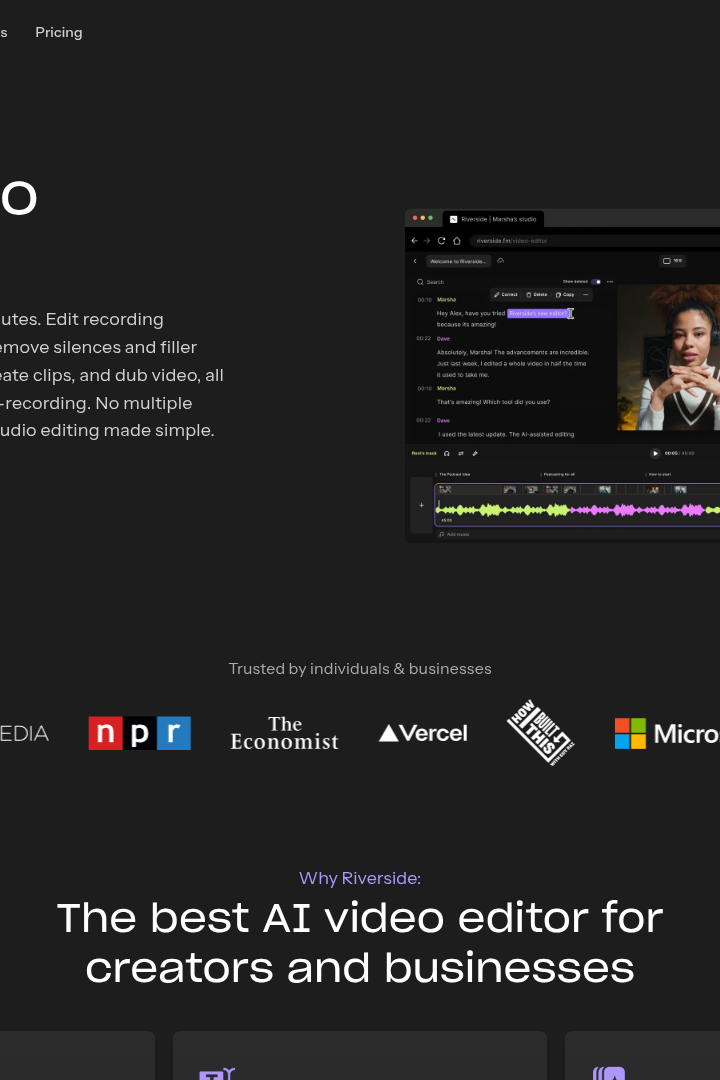Select the 'Riverside | Marsha's studio' browser tab
Image resolution: width=720 pixels, height=1080 pixels.
tap(493, 219)
